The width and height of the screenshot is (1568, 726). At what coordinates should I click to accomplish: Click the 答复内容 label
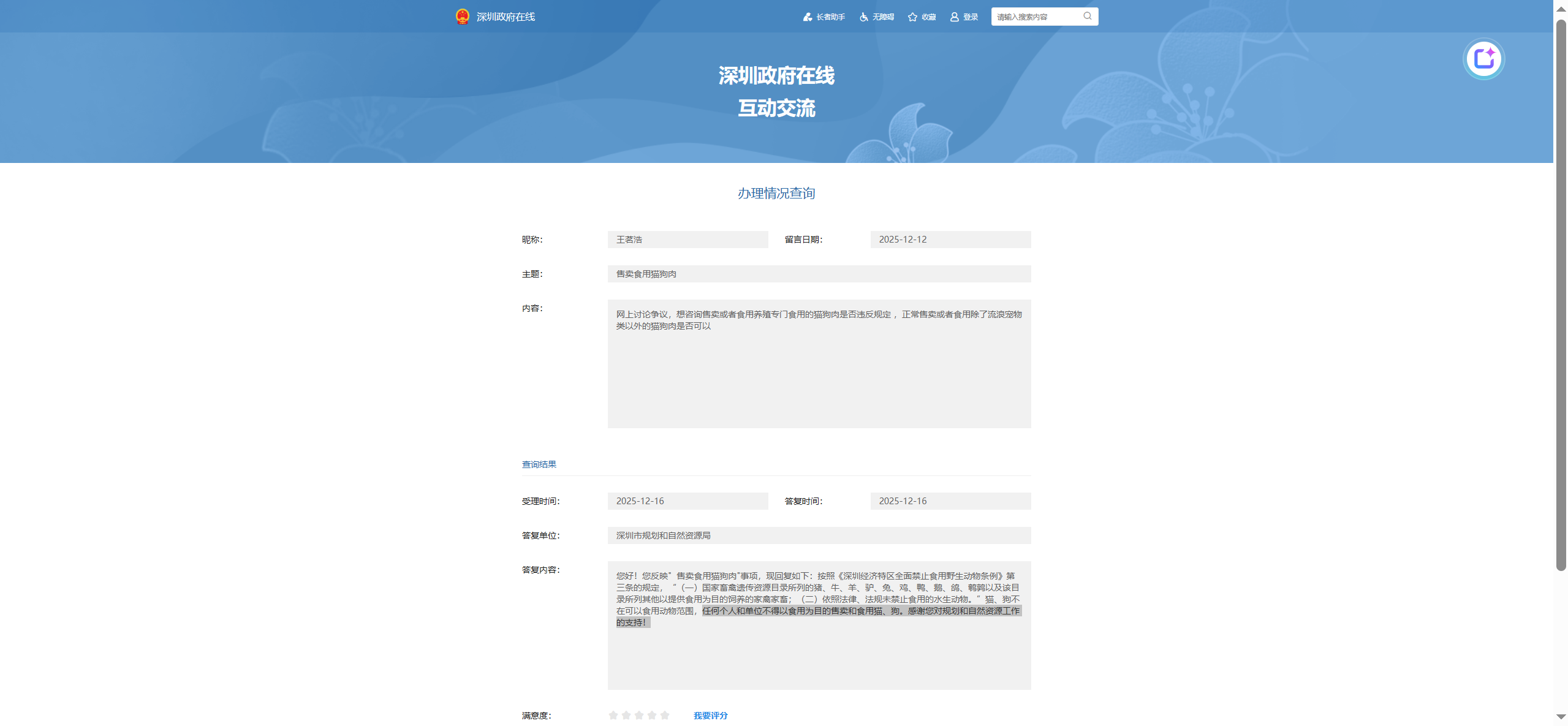click(541, 570)
